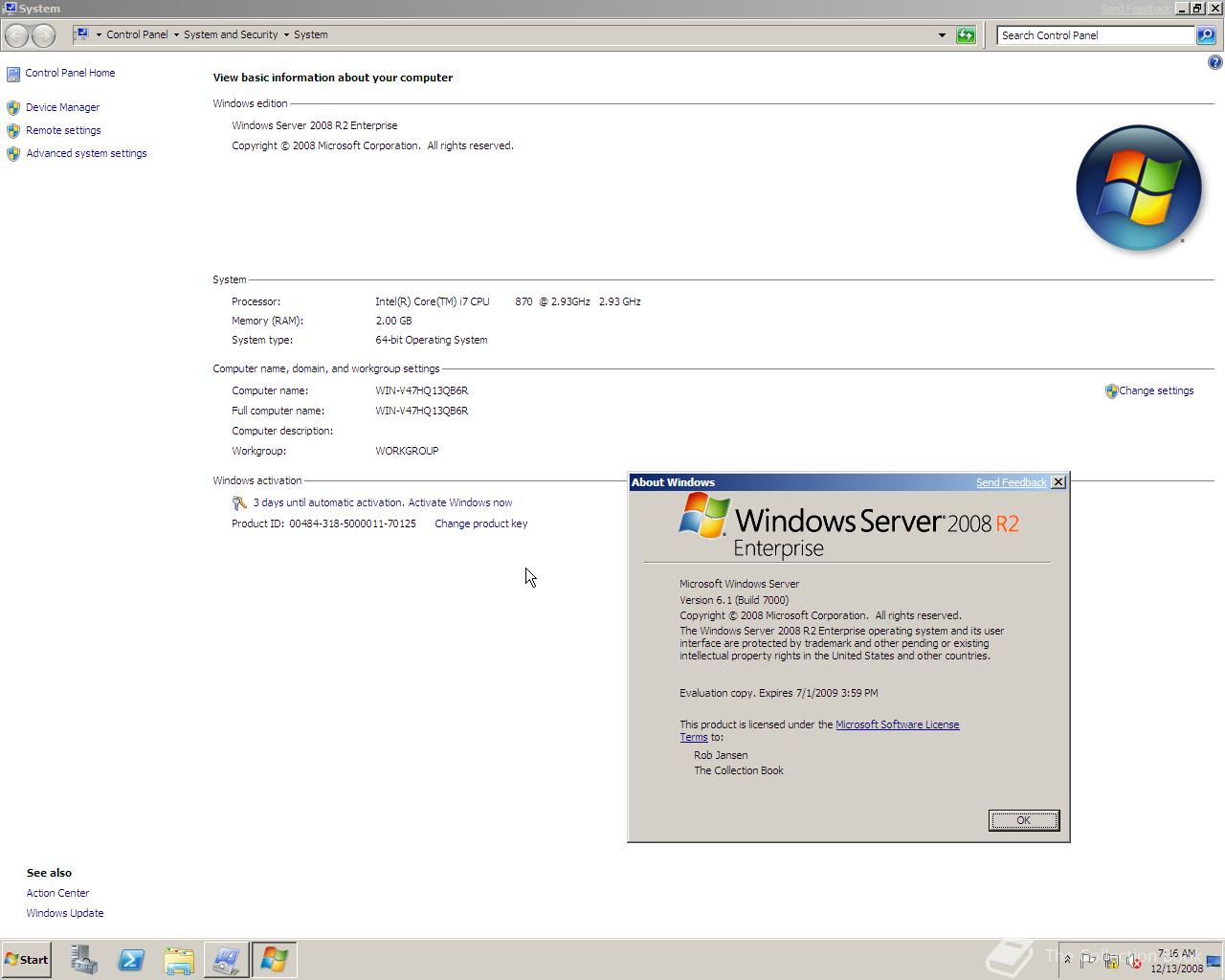Viewport: 1225px width, 980px height.
Task: Click Send Feedback in System title bar
Action: (1135, 9)
